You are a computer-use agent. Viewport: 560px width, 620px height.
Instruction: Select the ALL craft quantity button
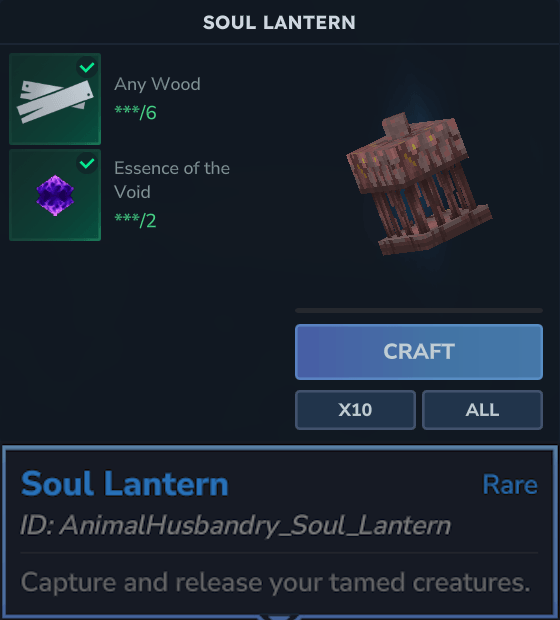(x=482, y=410)
